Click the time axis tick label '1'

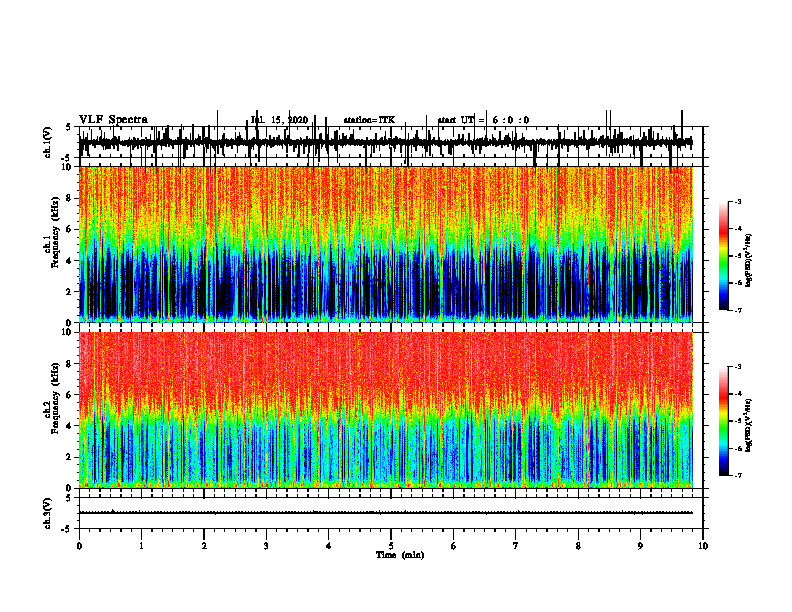click(141, 546)
